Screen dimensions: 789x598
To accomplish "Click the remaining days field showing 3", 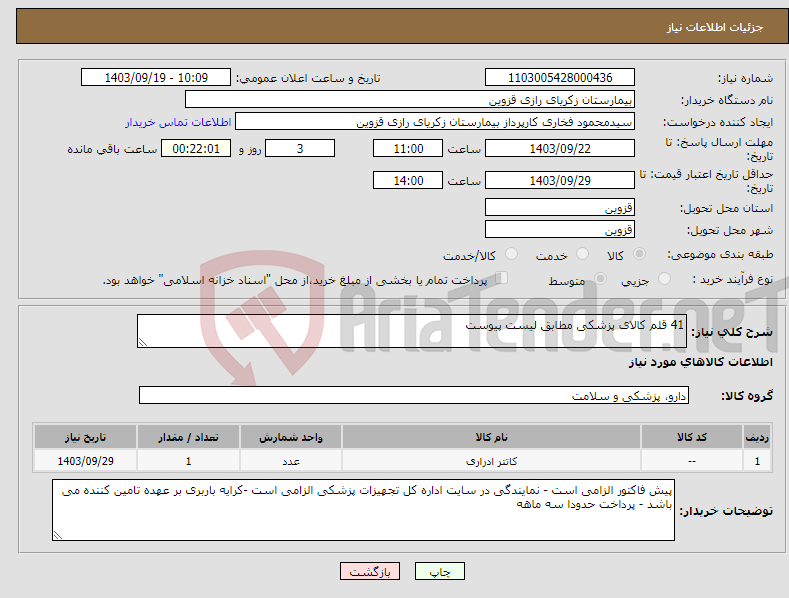I will click(x=300, y=148).
